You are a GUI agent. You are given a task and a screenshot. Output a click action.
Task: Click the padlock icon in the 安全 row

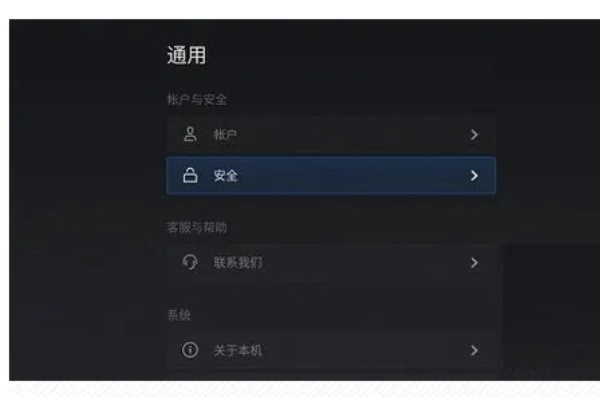point(190,175)
